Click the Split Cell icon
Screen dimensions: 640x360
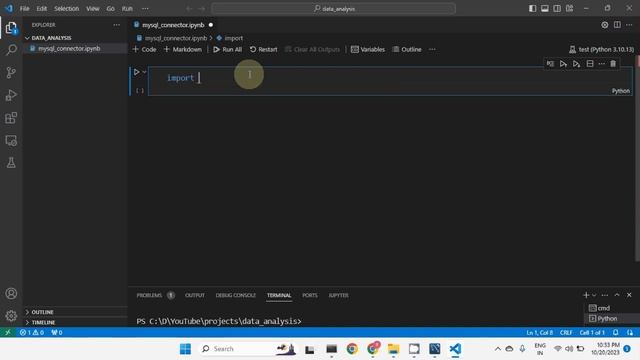(590, 64)
